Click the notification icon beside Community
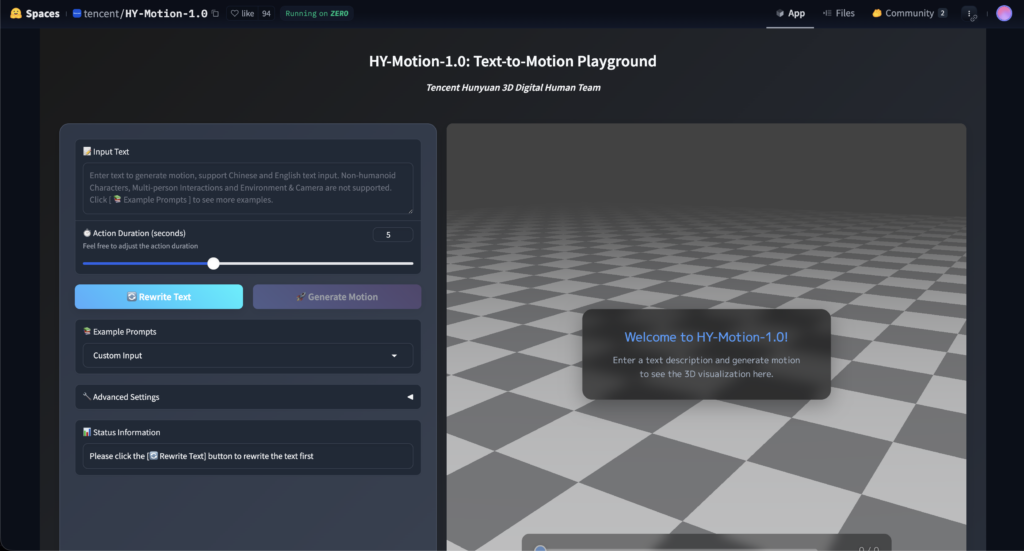Screen dimensions: 1024x551 pos(969,14)
